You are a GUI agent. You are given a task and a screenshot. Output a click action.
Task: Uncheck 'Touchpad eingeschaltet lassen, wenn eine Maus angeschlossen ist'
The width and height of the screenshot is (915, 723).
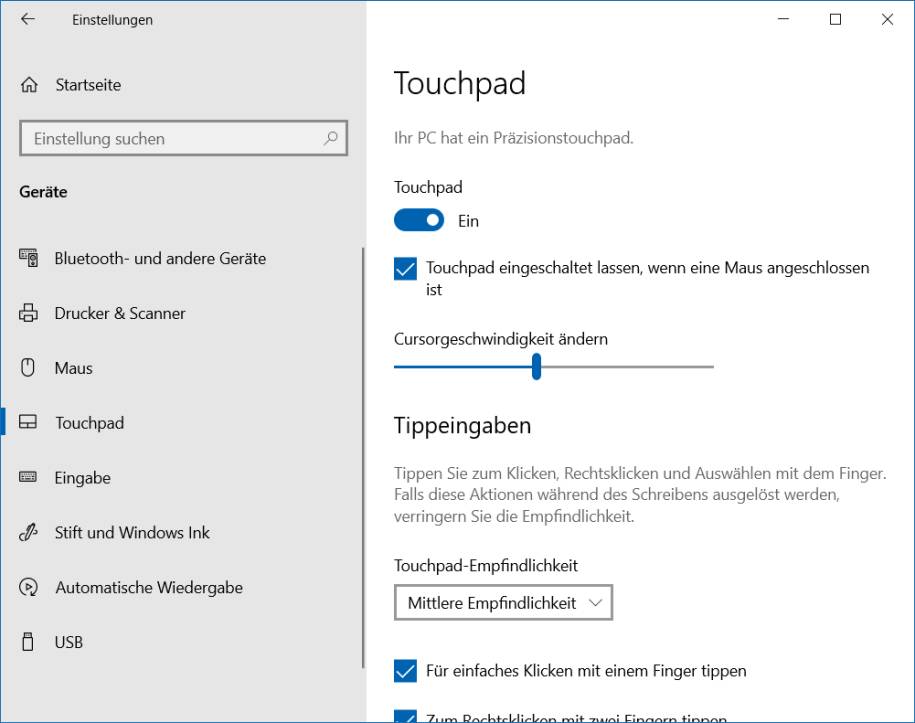point(405,268)
